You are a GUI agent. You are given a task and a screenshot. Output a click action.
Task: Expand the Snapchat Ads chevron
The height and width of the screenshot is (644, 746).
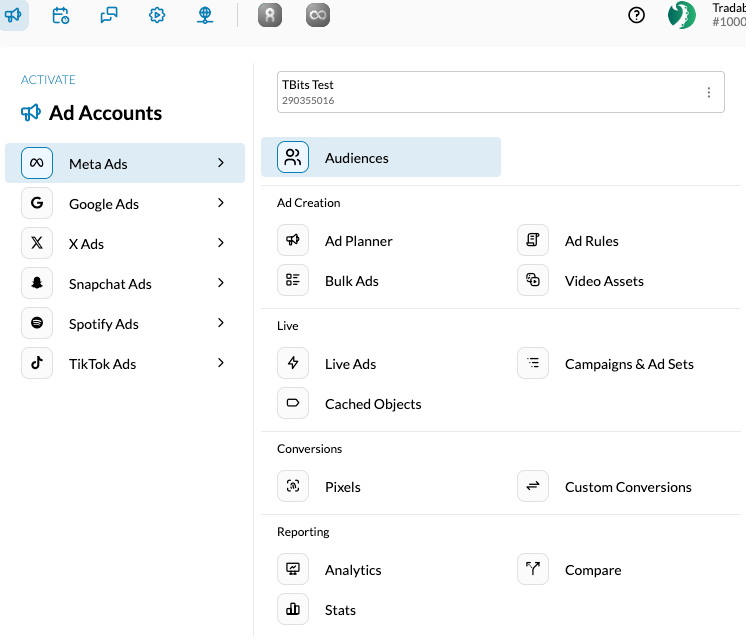221,284
